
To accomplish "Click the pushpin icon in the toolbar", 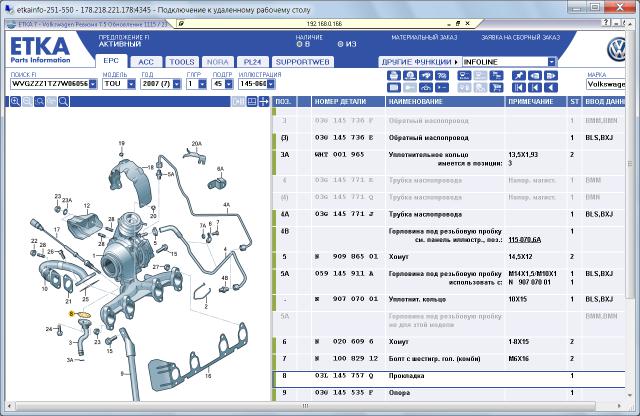I will (x=519, y=76).
